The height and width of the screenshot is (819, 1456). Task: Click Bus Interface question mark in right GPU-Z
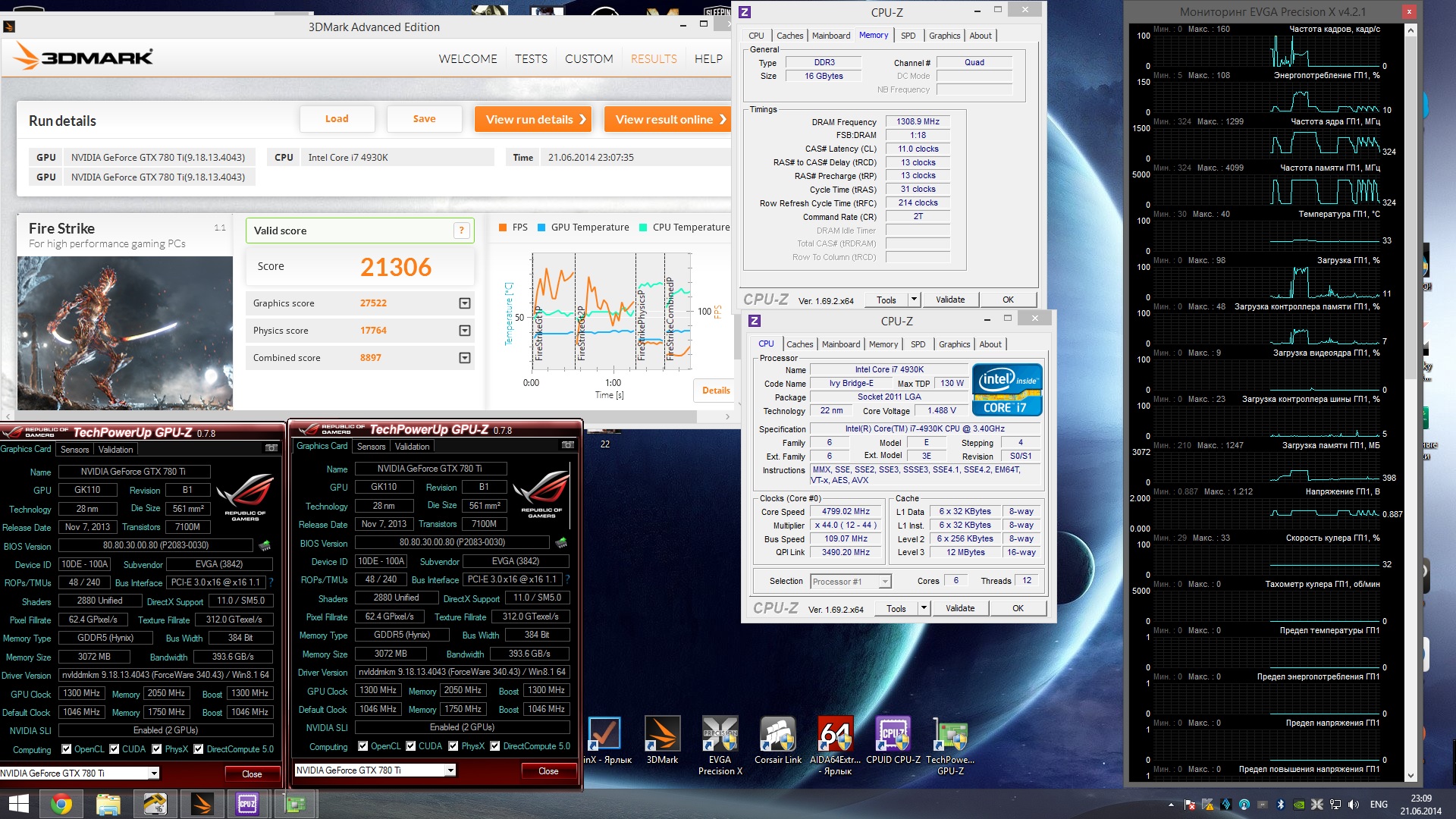coord(567,579)
